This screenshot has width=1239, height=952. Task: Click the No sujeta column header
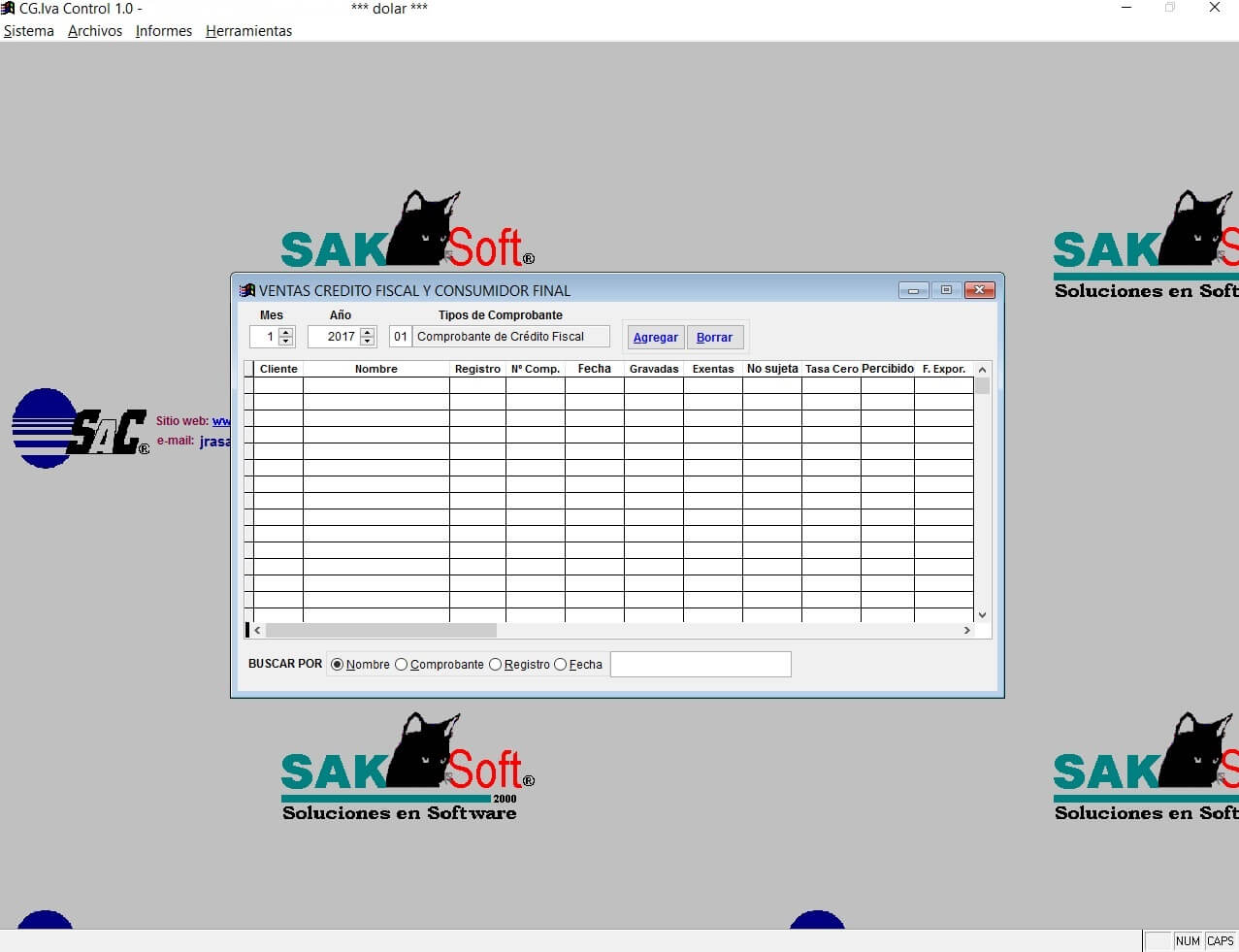[x=772, y=369]
